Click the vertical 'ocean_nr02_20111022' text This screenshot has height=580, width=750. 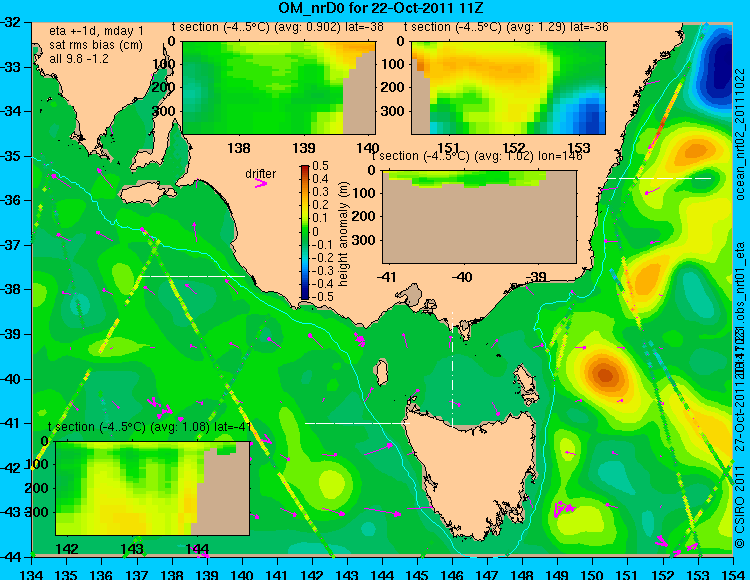[740, 135]
